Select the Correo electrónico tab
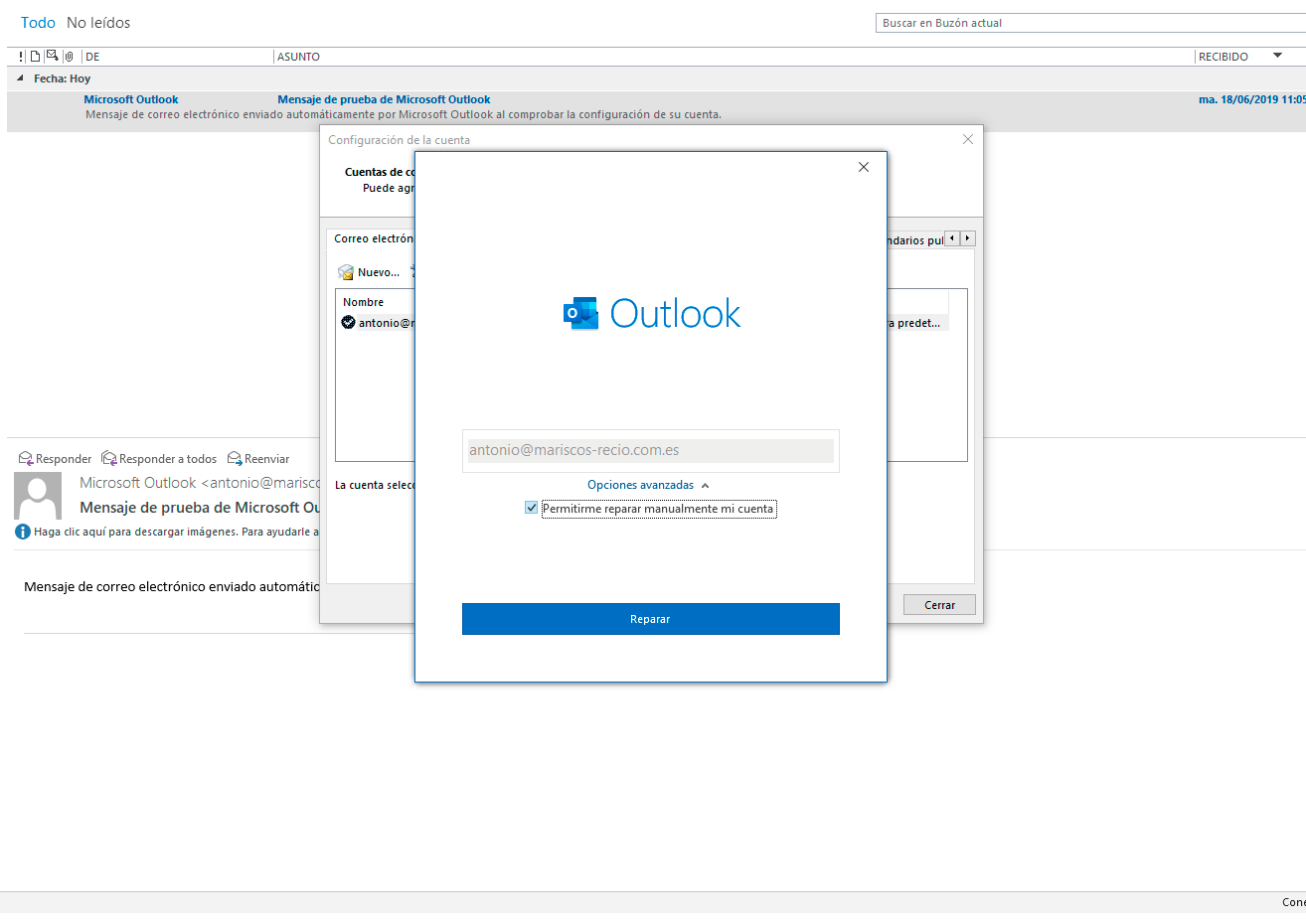 pos(374,238)
